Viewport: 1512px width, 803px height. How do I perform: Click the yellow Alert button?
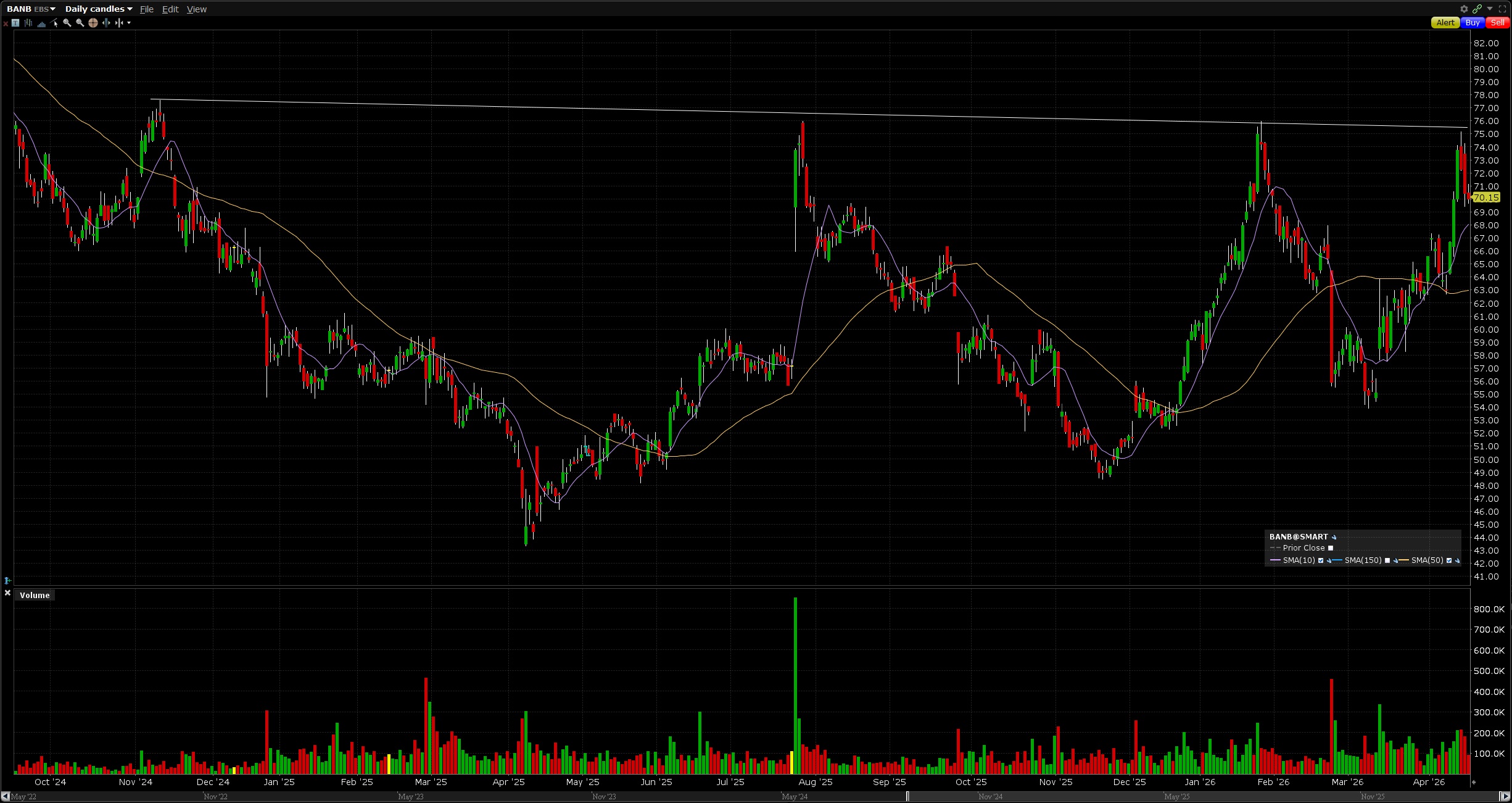(x=1445, y=22)
